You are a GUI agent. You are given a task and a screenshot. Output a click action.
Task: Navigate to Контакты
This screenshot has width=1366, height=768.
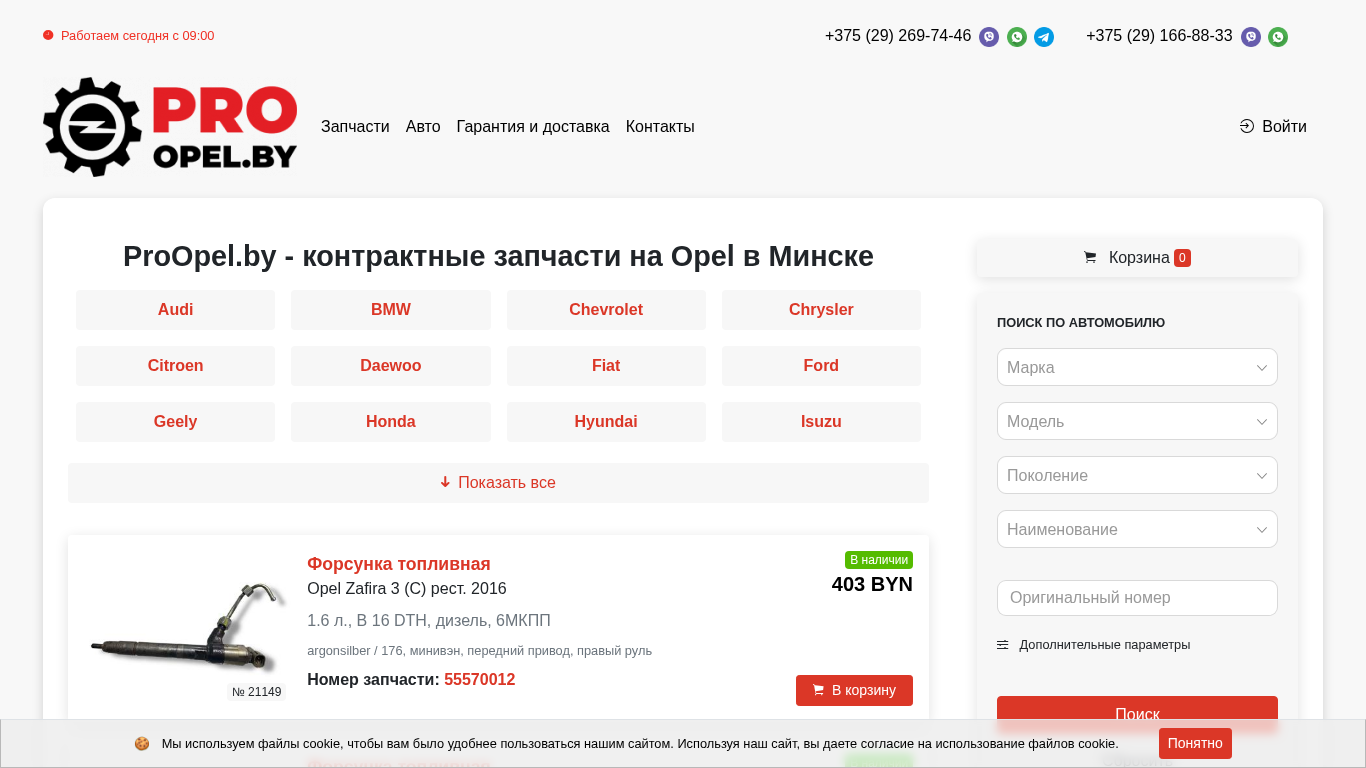(x=660, y=127)
